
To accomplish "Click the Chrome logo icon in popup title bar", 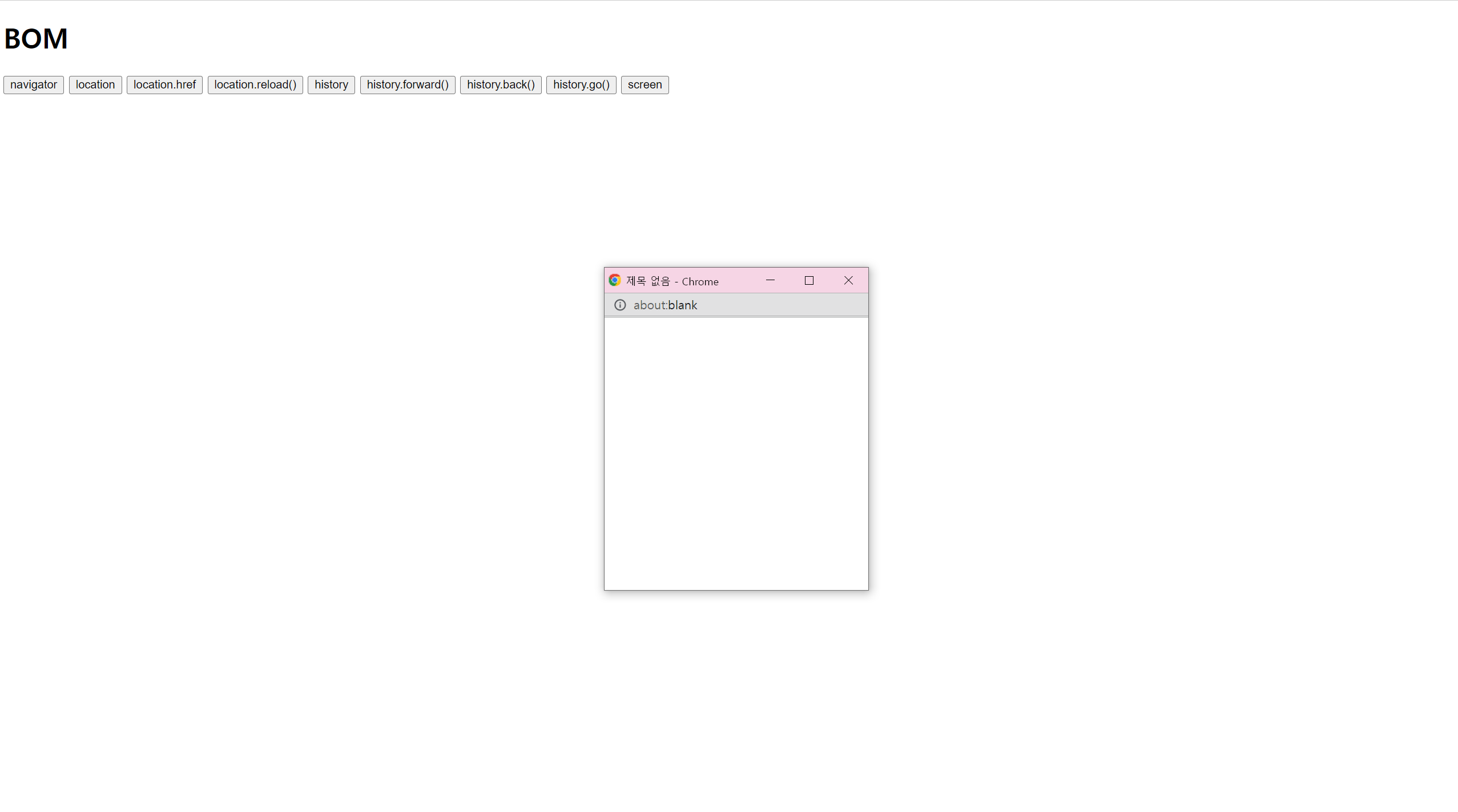I will tap(614, 280).
